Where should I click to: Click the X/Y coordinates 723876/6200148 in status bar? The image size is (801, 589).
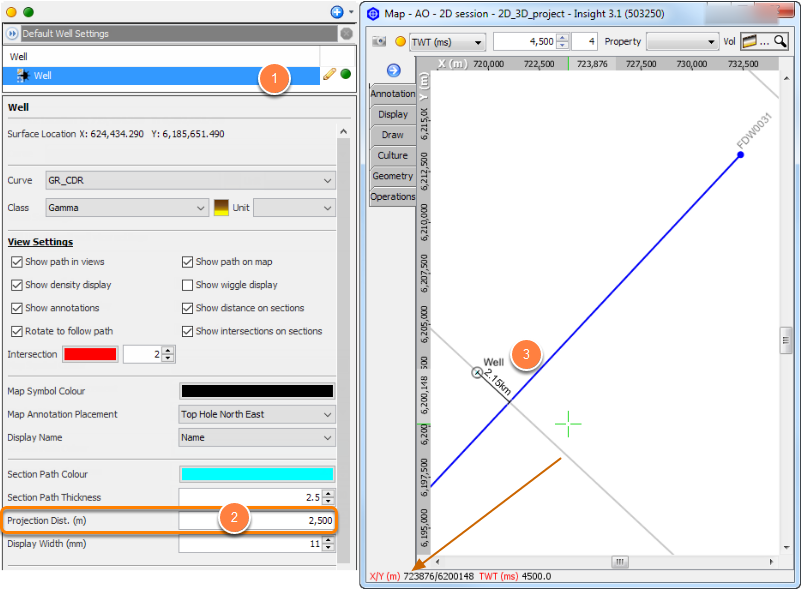438,577
